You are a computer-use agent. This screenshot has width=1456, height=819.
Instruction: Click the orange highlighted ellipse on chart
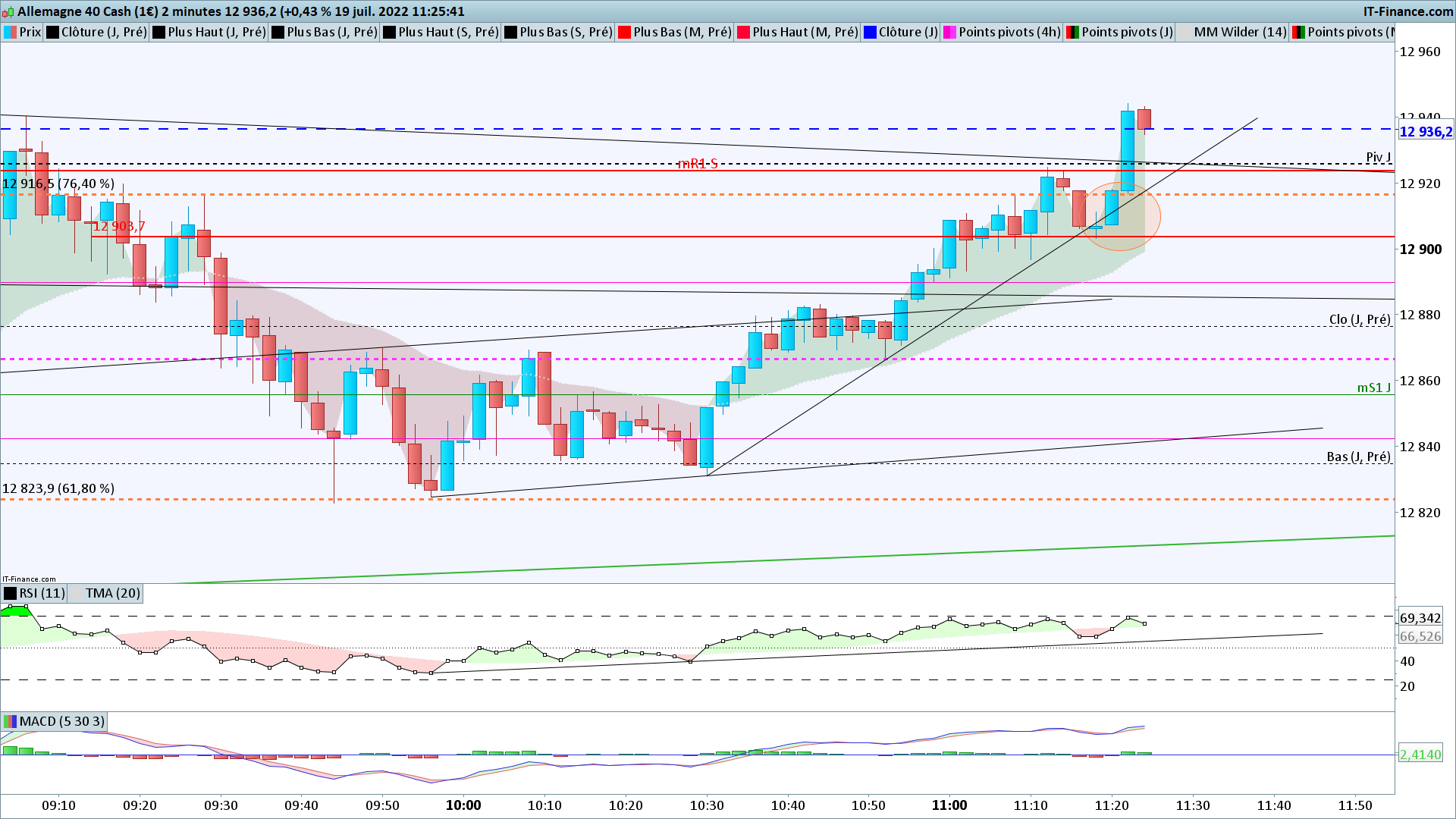pyautogui.click(x=1120, y=217)
